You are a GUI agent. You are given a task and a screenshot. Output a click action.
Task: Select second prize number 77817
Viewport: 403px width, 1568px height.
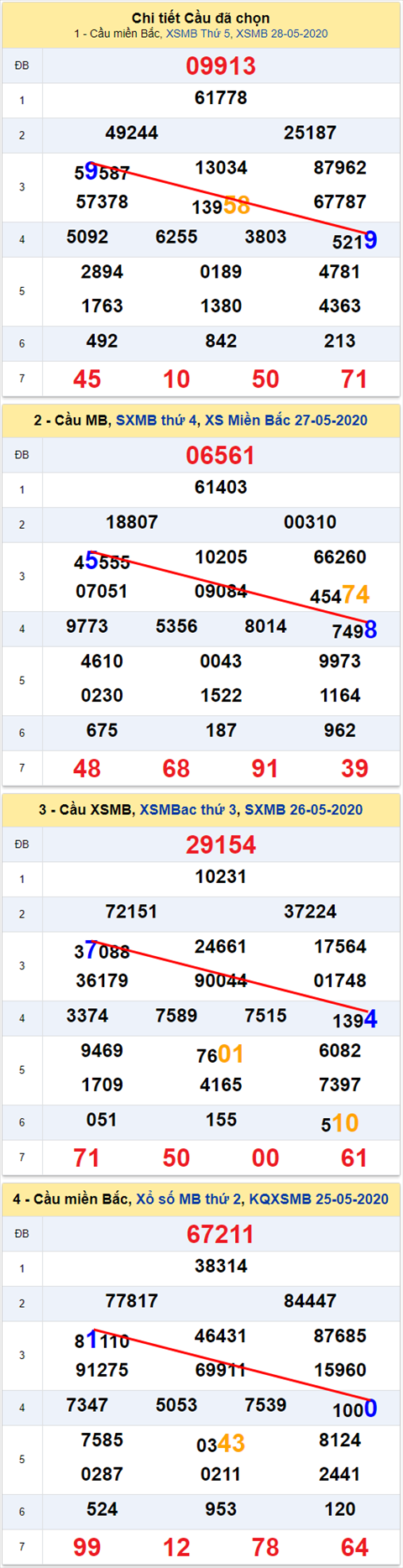(132, 1301)
